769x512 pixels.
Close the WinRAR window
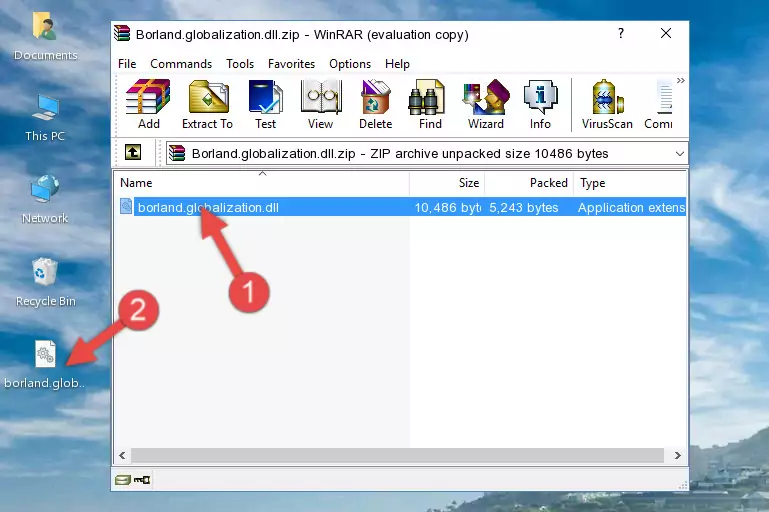coord(666,33)
